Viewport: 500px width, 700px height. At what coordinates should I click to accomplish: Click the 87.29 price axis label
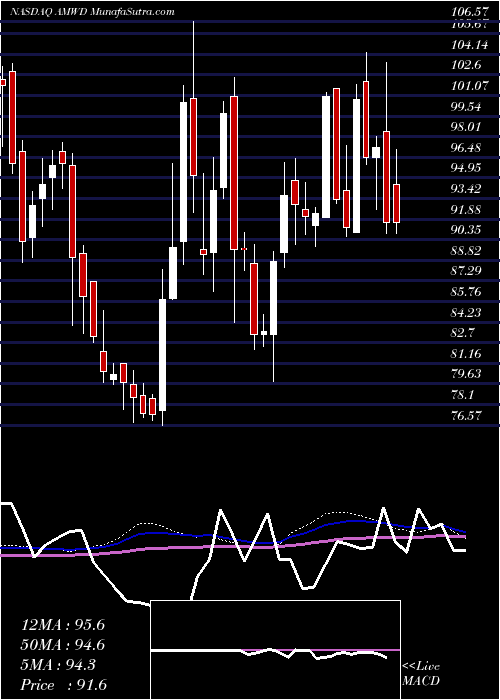(467, 271)
